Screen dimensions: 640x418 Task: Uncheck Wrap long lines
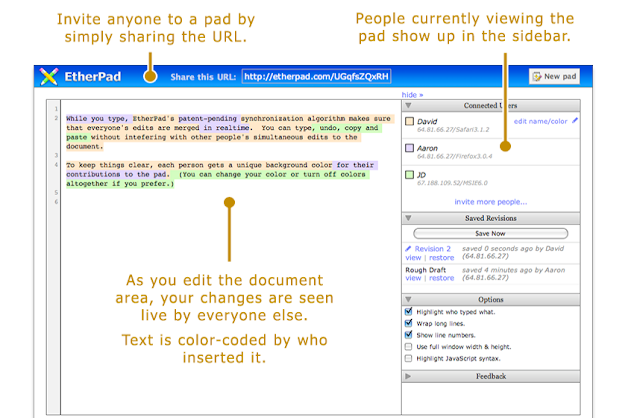tap(408, 323)
